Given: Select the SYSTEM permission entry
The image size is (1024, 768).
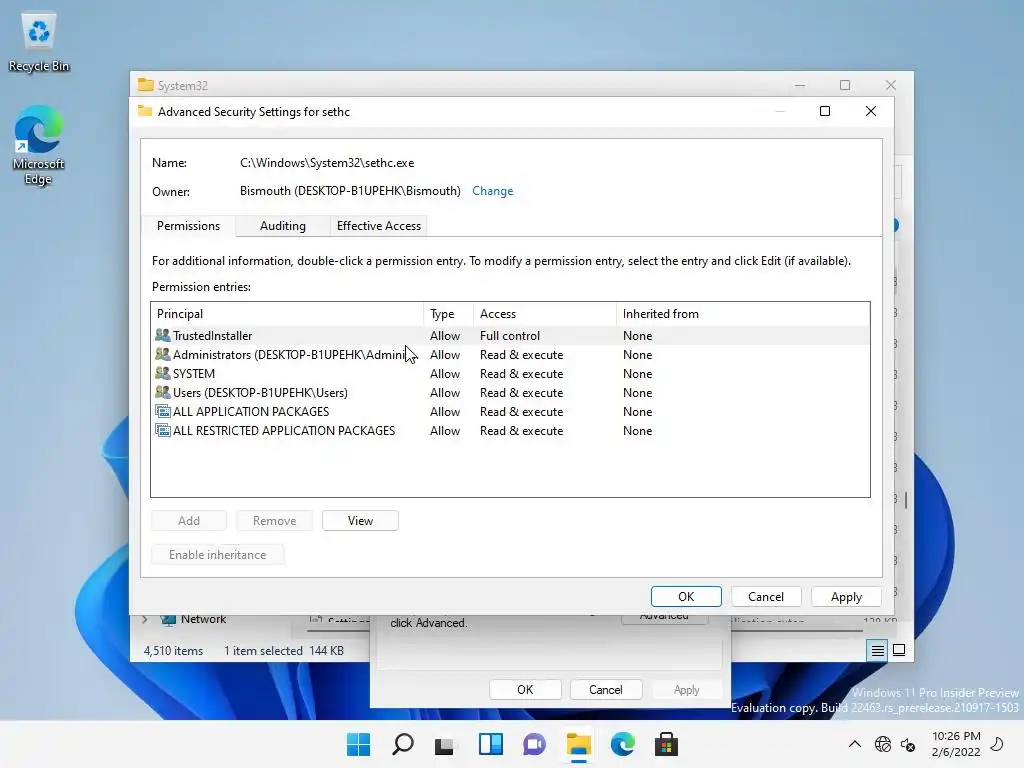Looking at the screenshot, I should pos(510,374).
